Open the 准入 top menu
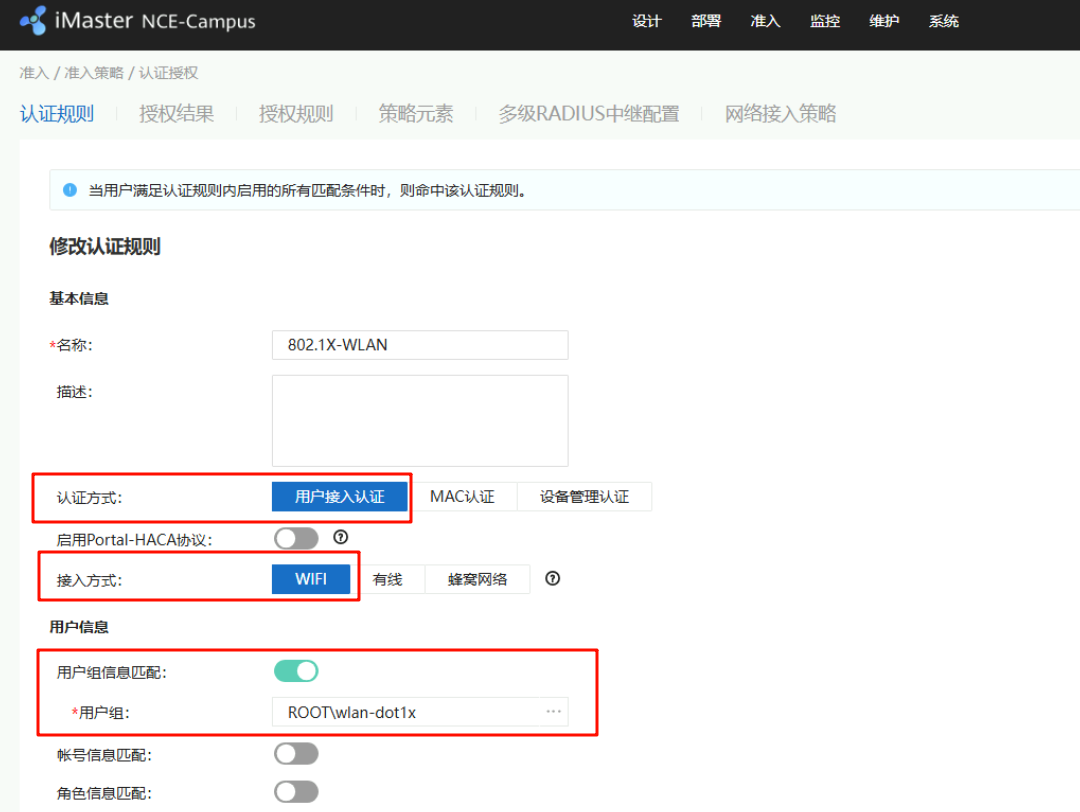This screenshot has height=812, width=1080. pyautogui.click(x=765, y=21)
